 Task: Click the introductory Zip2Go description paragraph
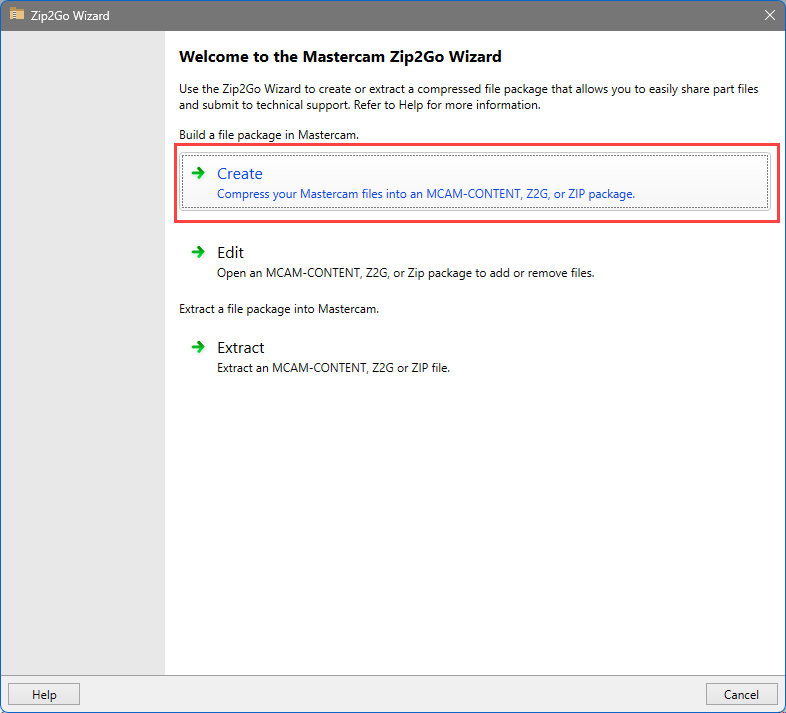469,97
